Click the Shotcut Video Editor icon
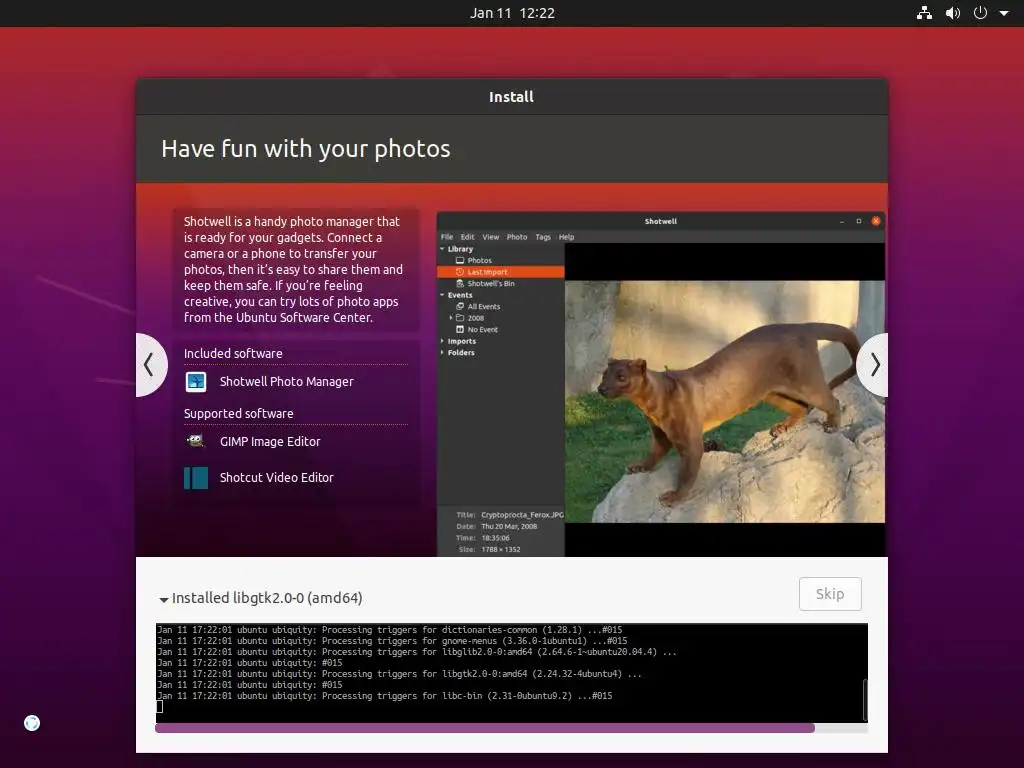Screen dimensions: 1024x768 196,478
